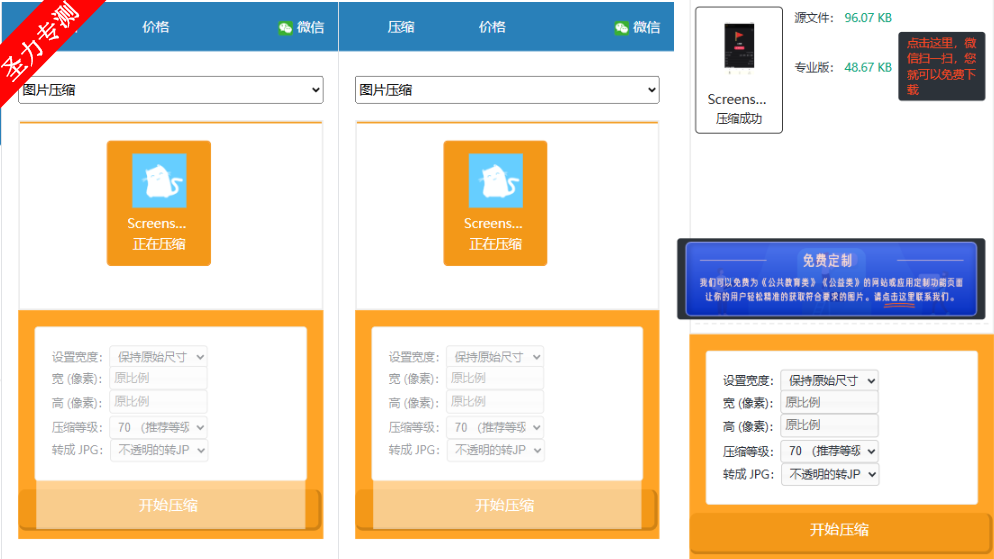Click the 正在压缩 status text in the middle panel
Screen dimensions: 994x559
[495, 244]
